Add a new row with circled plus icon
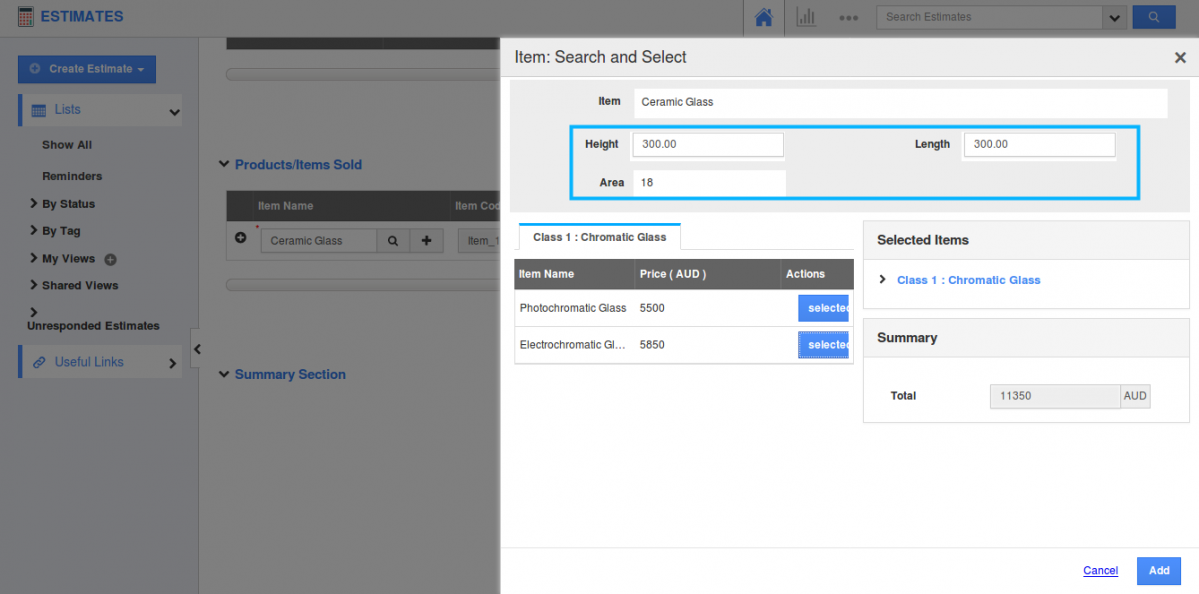Viewport: 1199px width, 594px height. (x=240, y=239)
